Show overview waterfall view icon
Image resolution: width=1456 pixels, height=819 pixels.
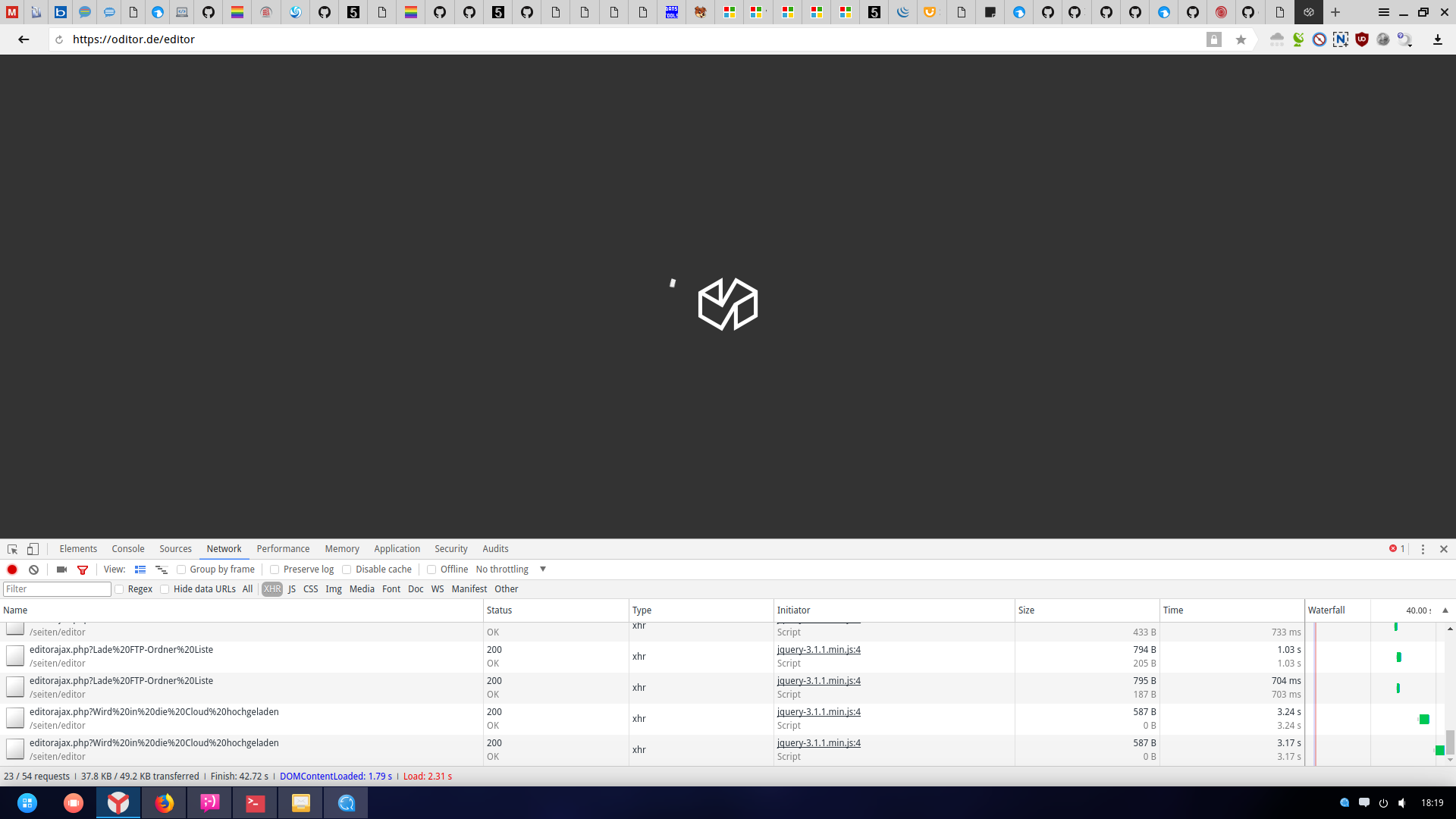[161, 570]
